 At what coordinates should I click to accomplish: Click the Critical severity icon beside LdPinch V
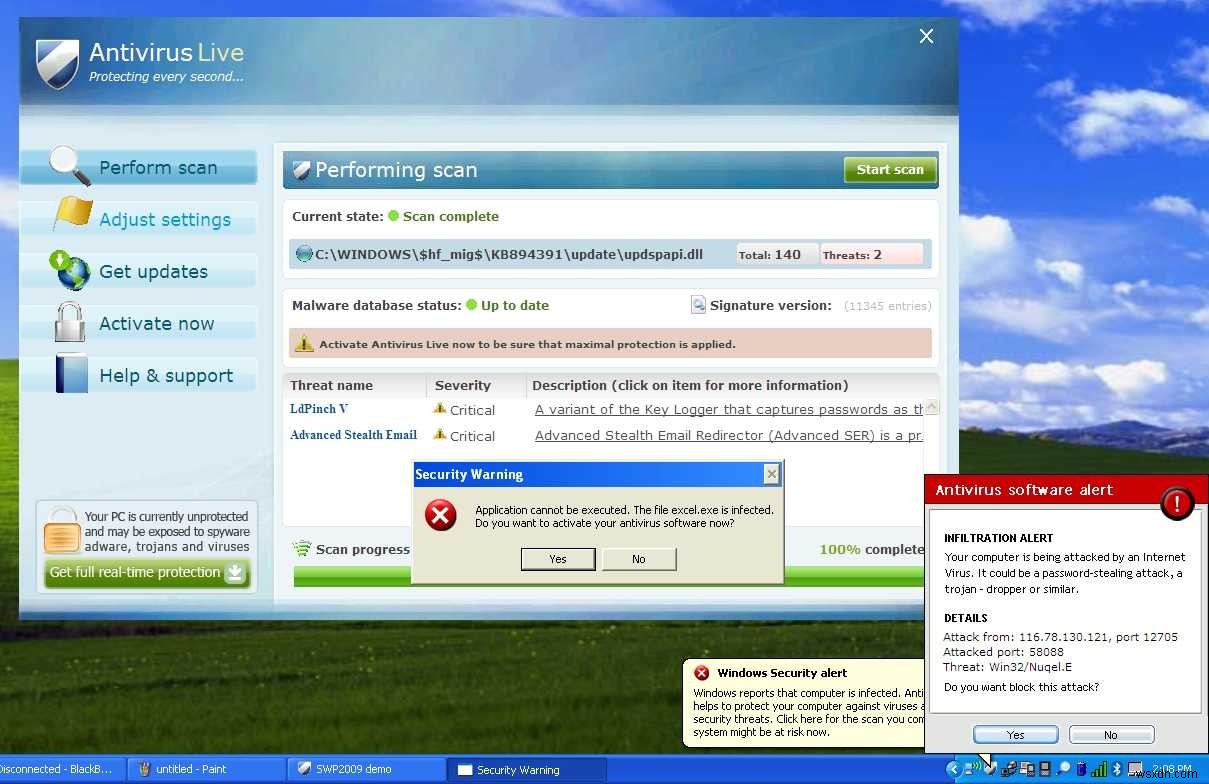(440, 407)
